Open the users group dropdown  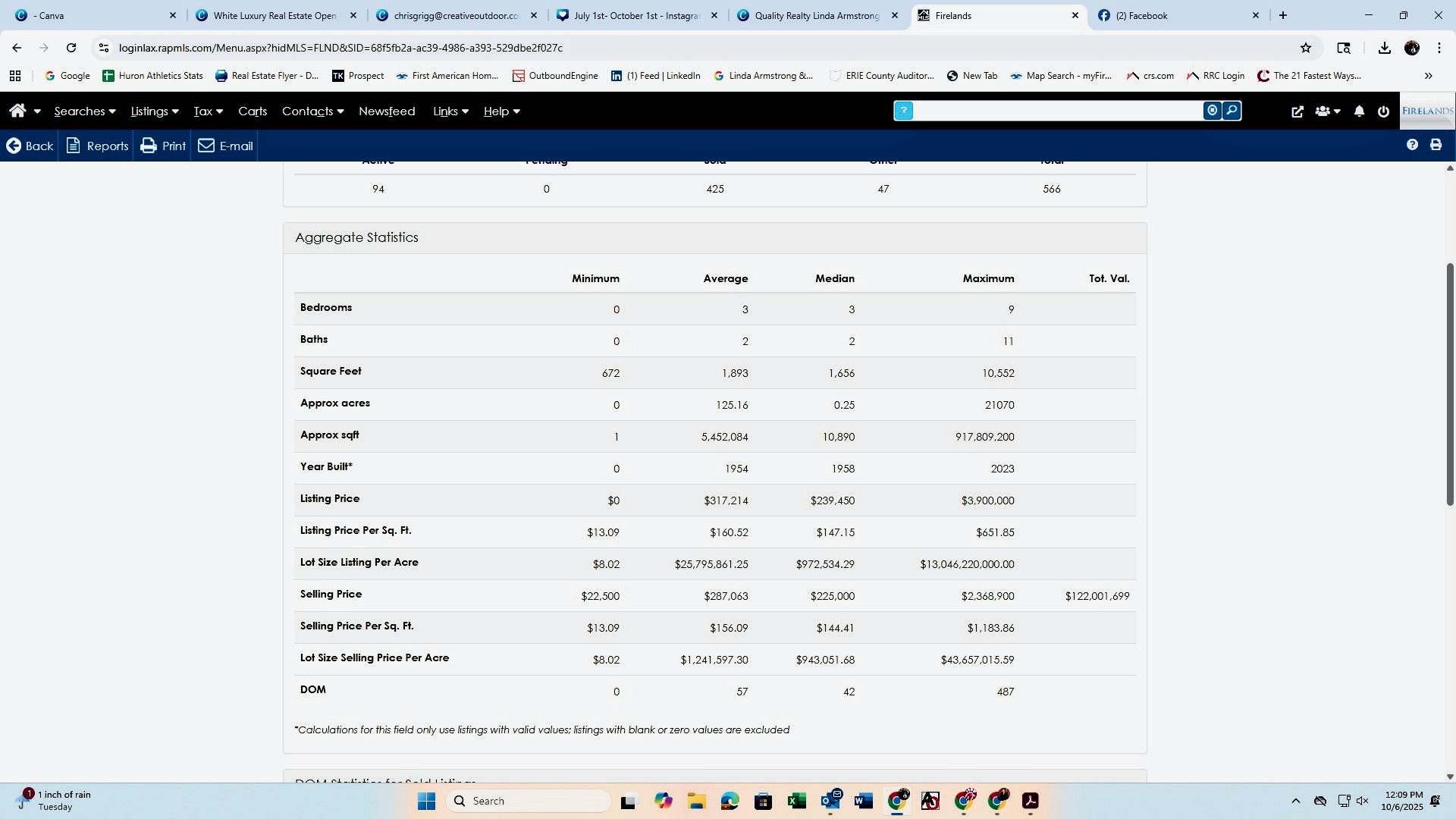[x=1327, y=111]
